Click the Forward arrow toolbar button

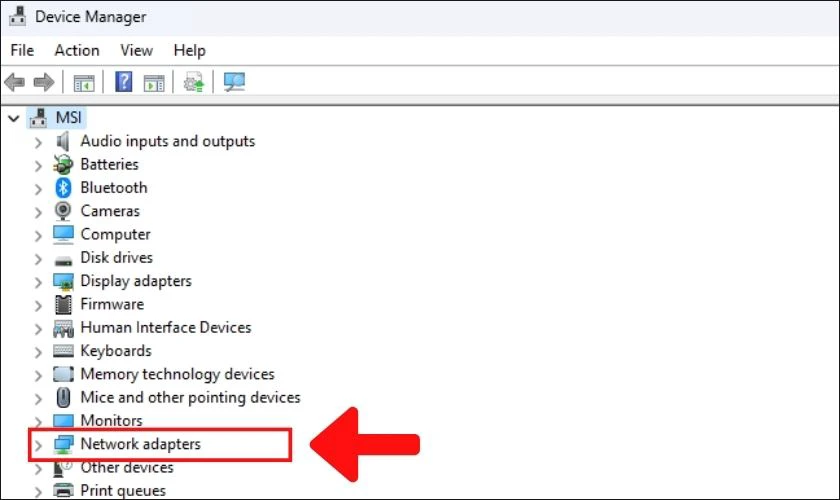pos(43,82)
